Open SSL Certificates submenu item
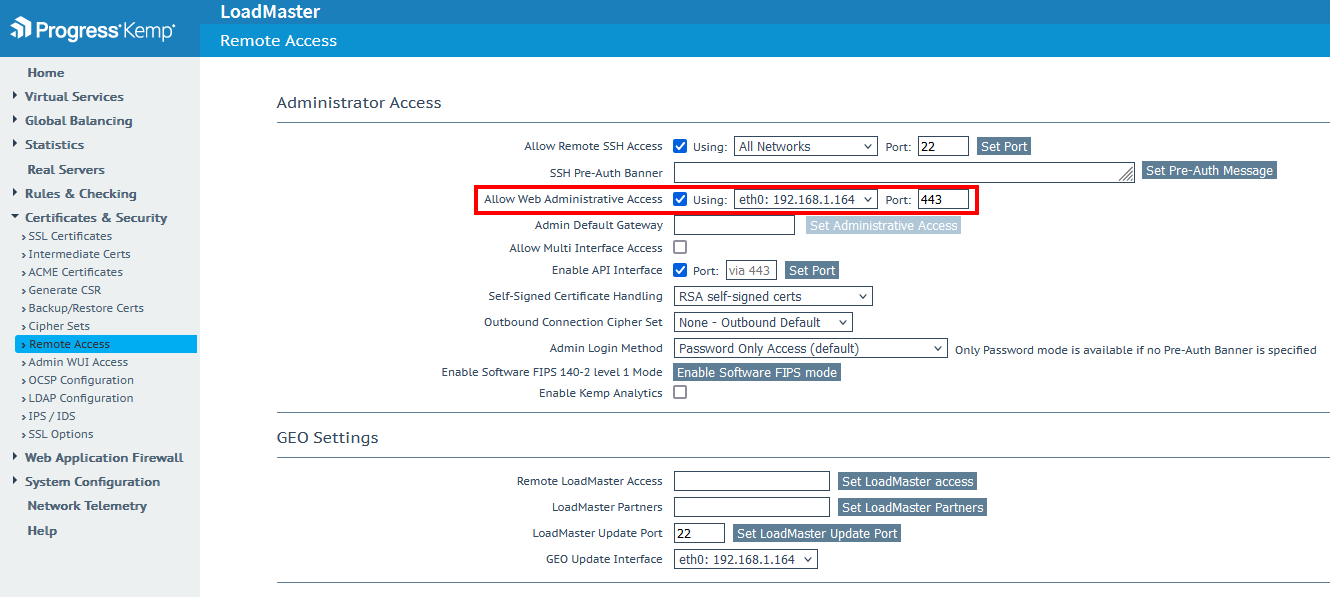The height and width of the screenshot is (597, 1330). click(70, 236)
